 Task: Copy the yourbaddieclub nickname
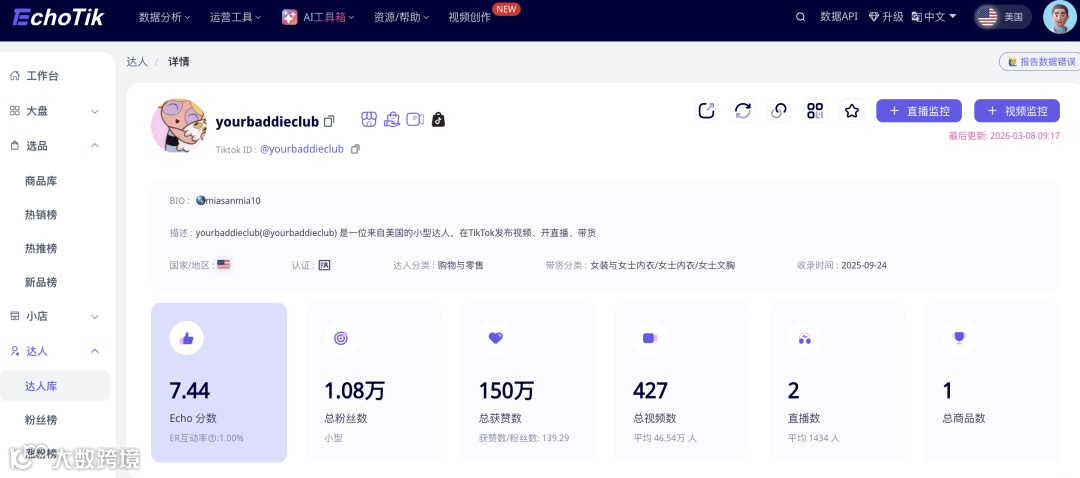(329, 121)
